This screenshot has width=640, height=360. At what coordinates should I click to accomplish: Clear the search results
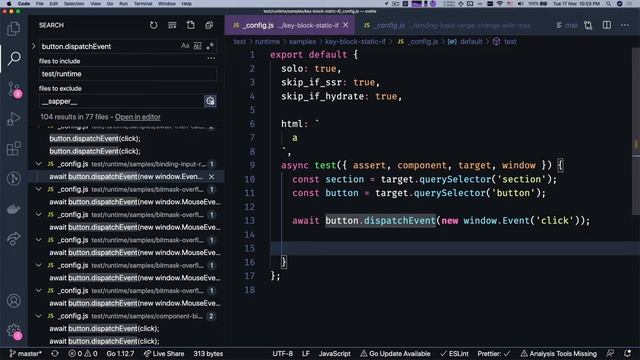coord(172,25)
